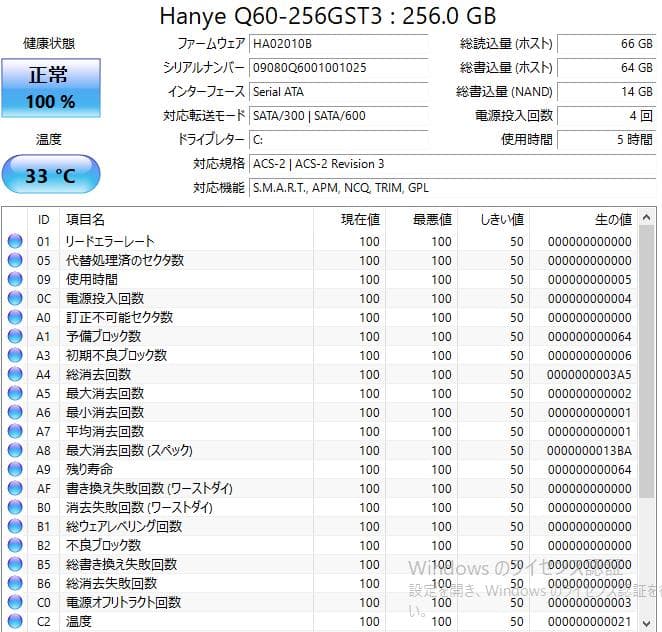The image size is (662, 632).
Task: Click the standard field ACS-2 | ACS-2 Revision 3
Action: 453,164
